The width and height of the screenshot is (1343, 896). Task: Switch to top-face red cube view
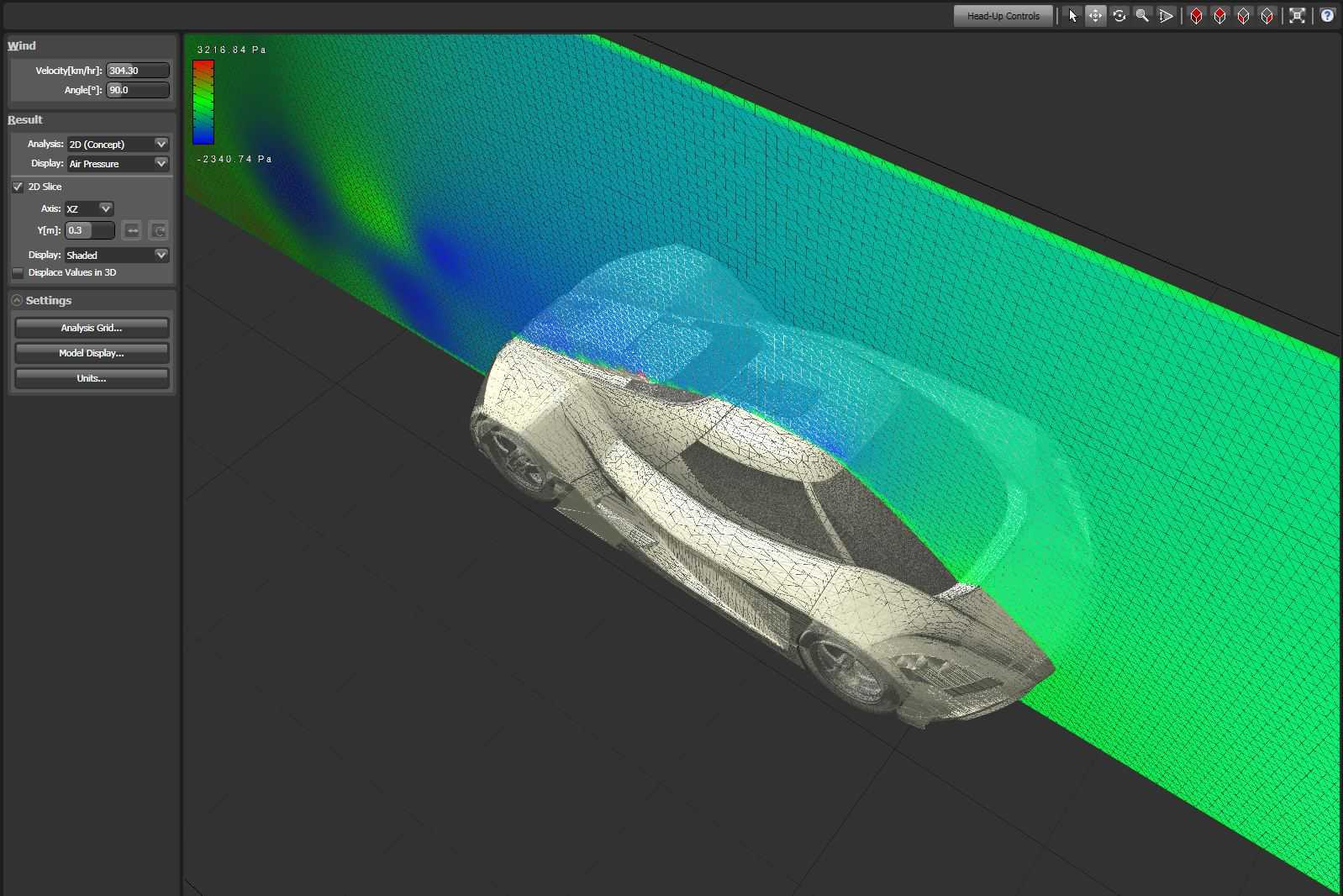1220,16
